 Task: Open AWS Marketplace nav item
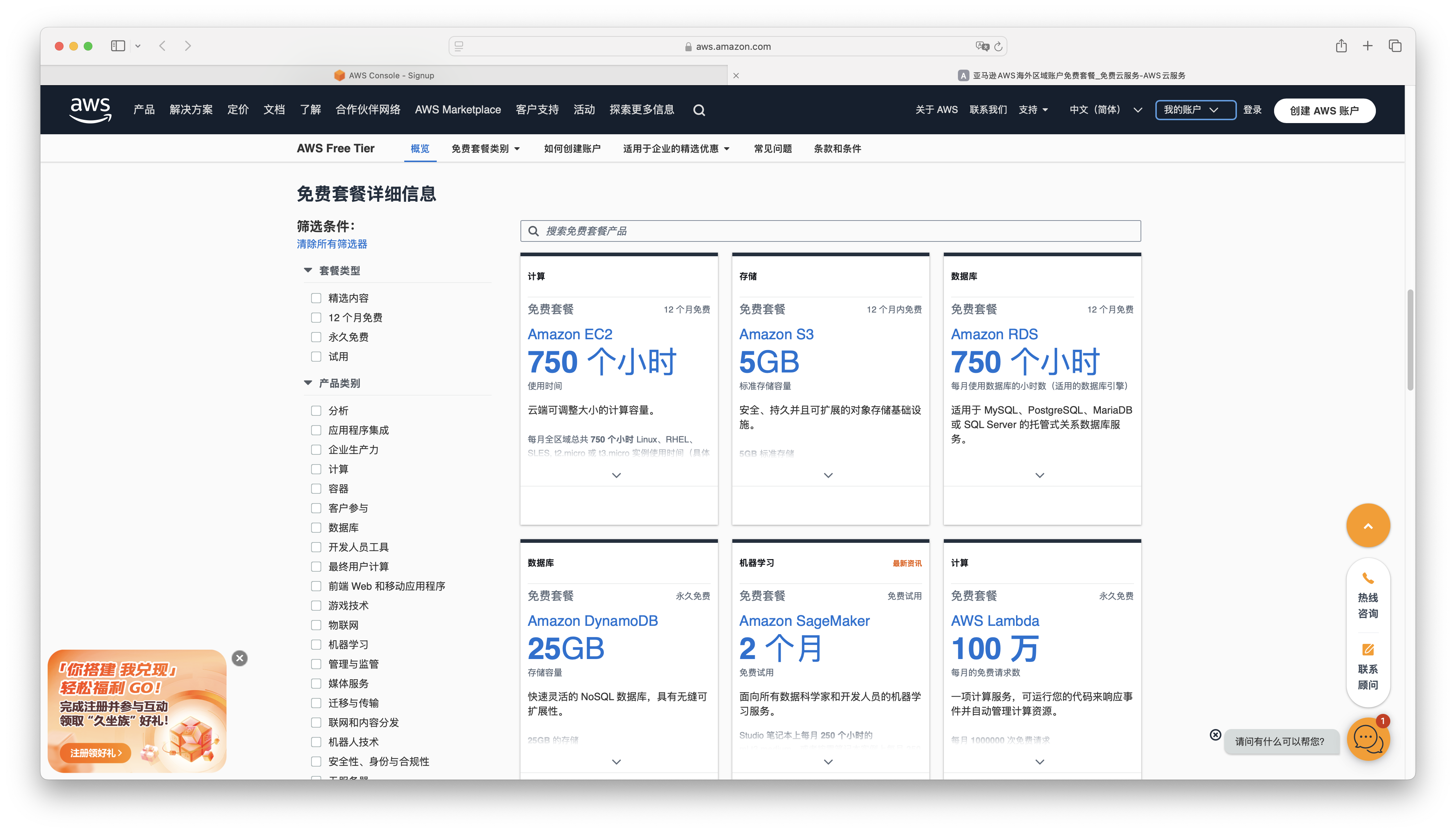(458, 110)
